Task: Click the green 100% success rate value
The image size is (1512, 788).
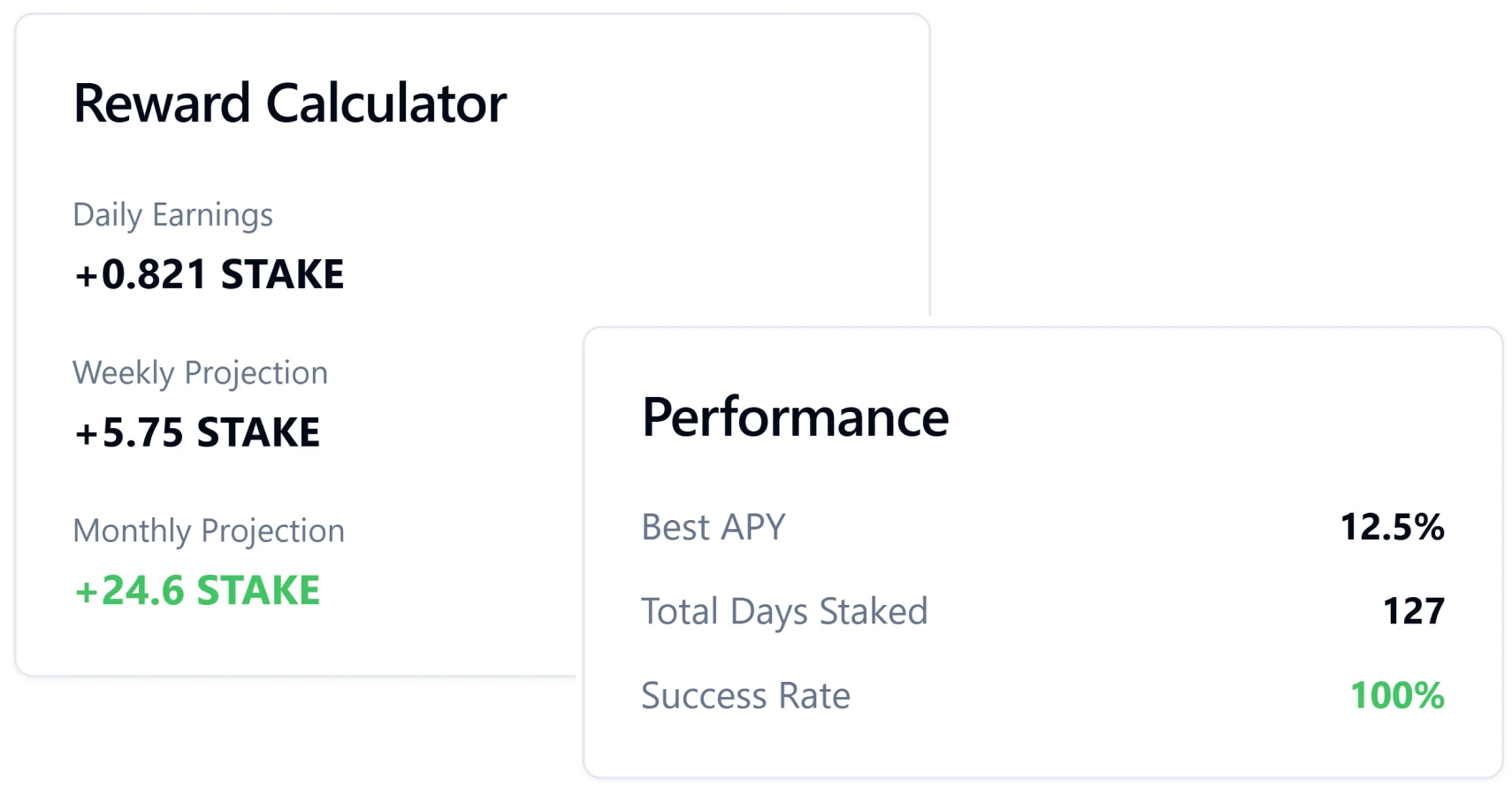Action: point(1397,696)
